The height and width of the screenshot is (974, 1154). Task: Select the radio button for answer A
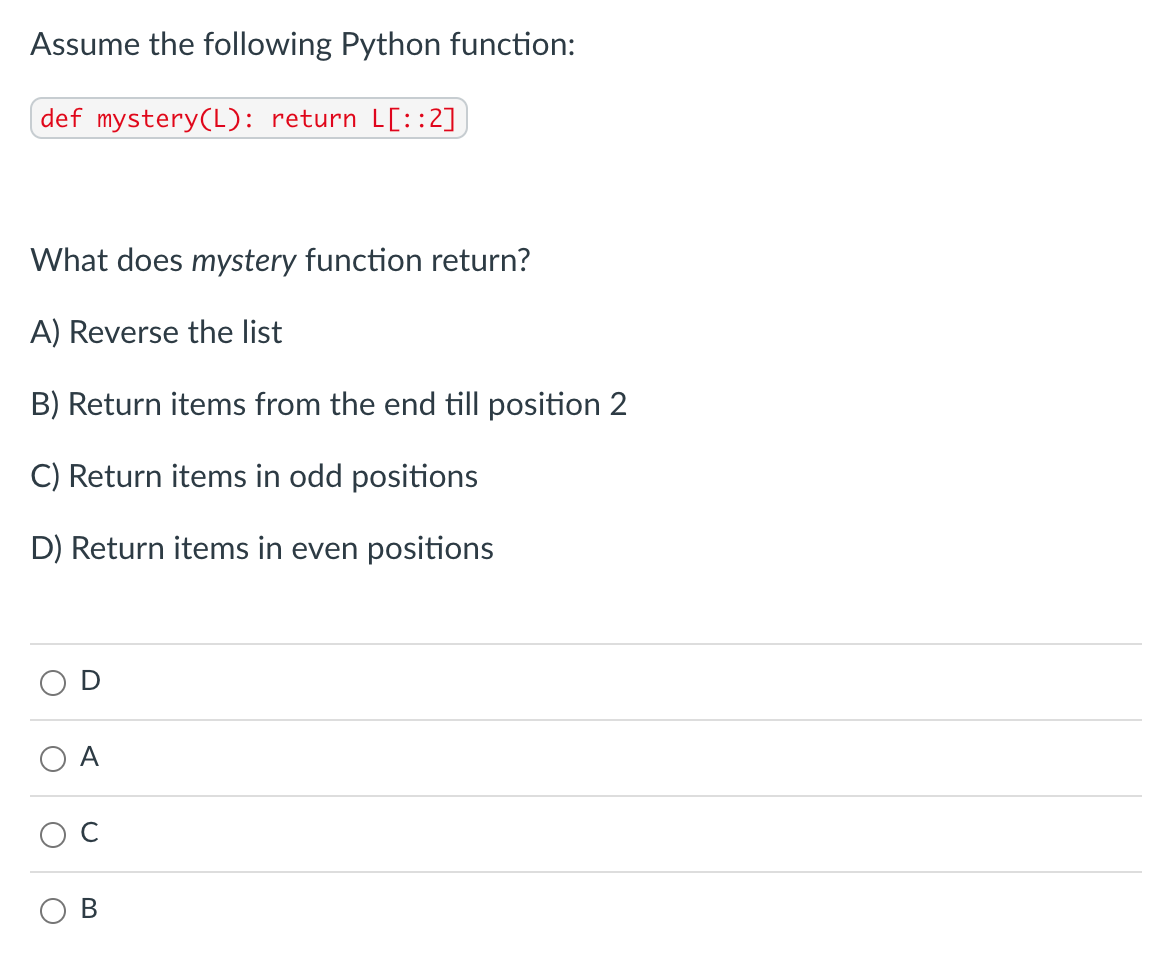pos(53,759)
